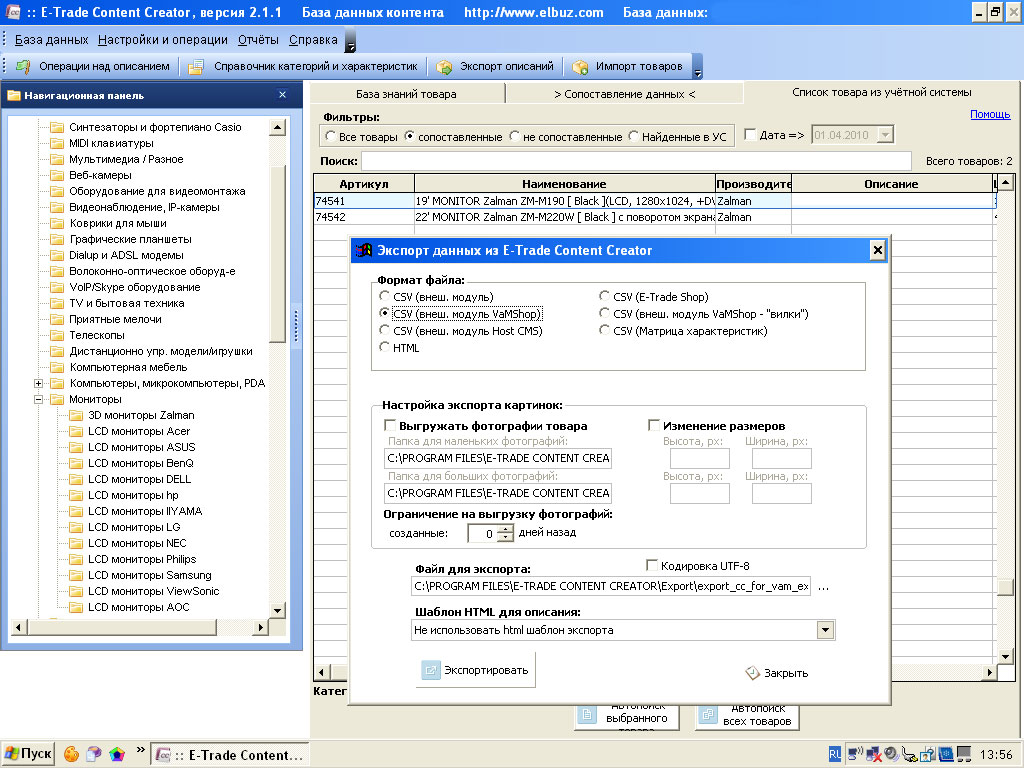Click the Экспортировать button
Image resolution: width=1024 pixels, height=768 pixels.
pos(475,670)
